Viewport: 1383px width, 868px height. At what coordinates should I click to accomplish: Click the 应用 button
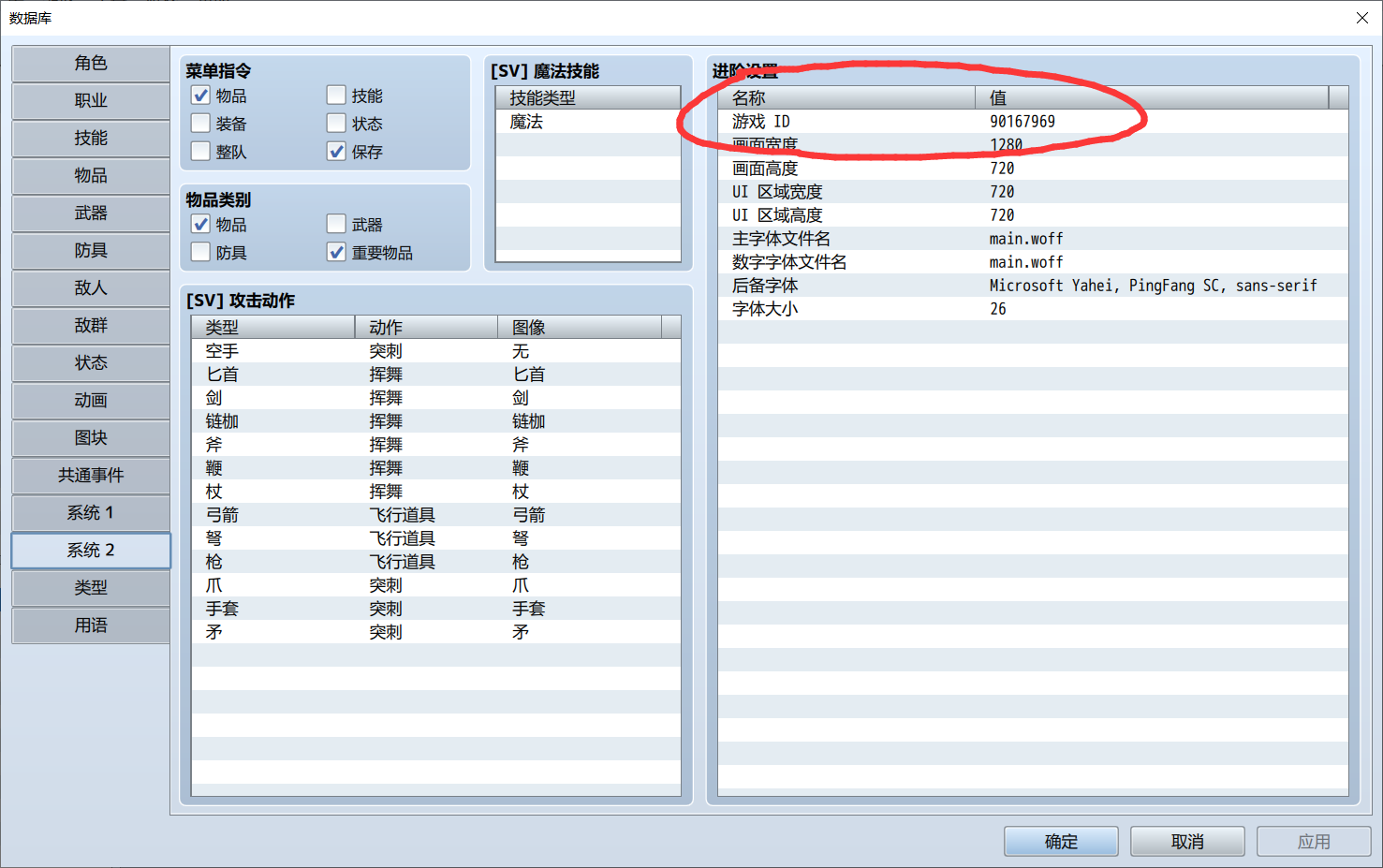1314,842
